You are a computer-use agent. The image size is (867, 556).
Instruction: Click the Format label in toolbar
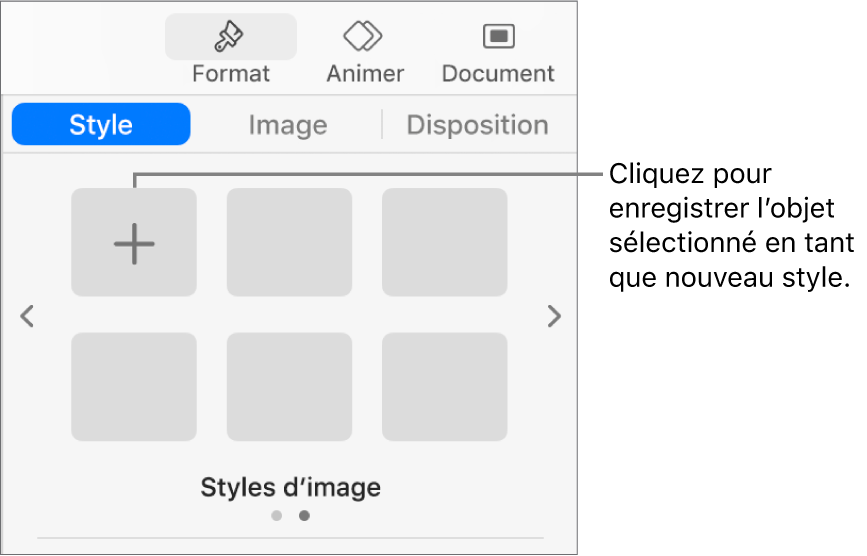[231, 74]
